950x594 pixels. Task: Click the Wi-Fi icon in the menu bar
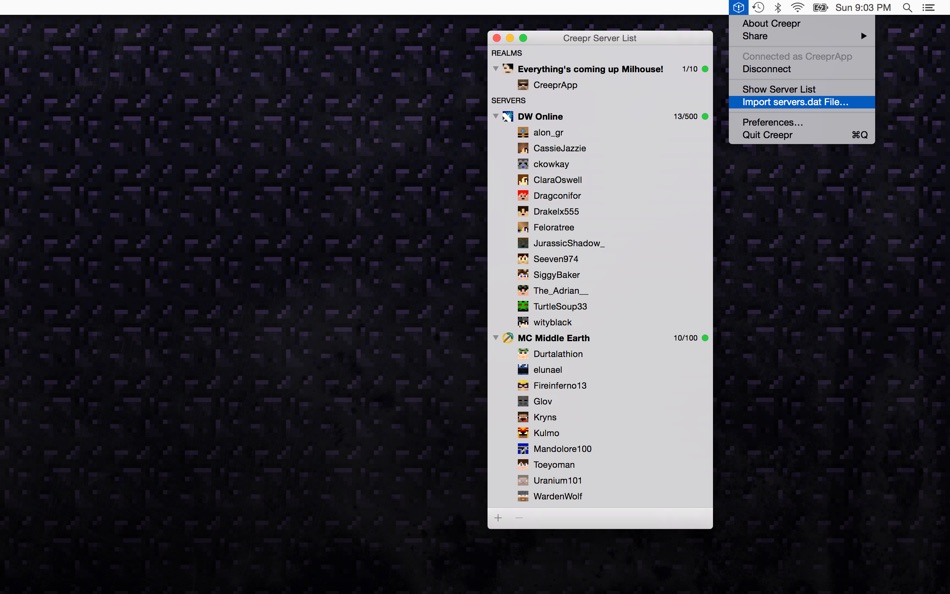pos(795,7)
